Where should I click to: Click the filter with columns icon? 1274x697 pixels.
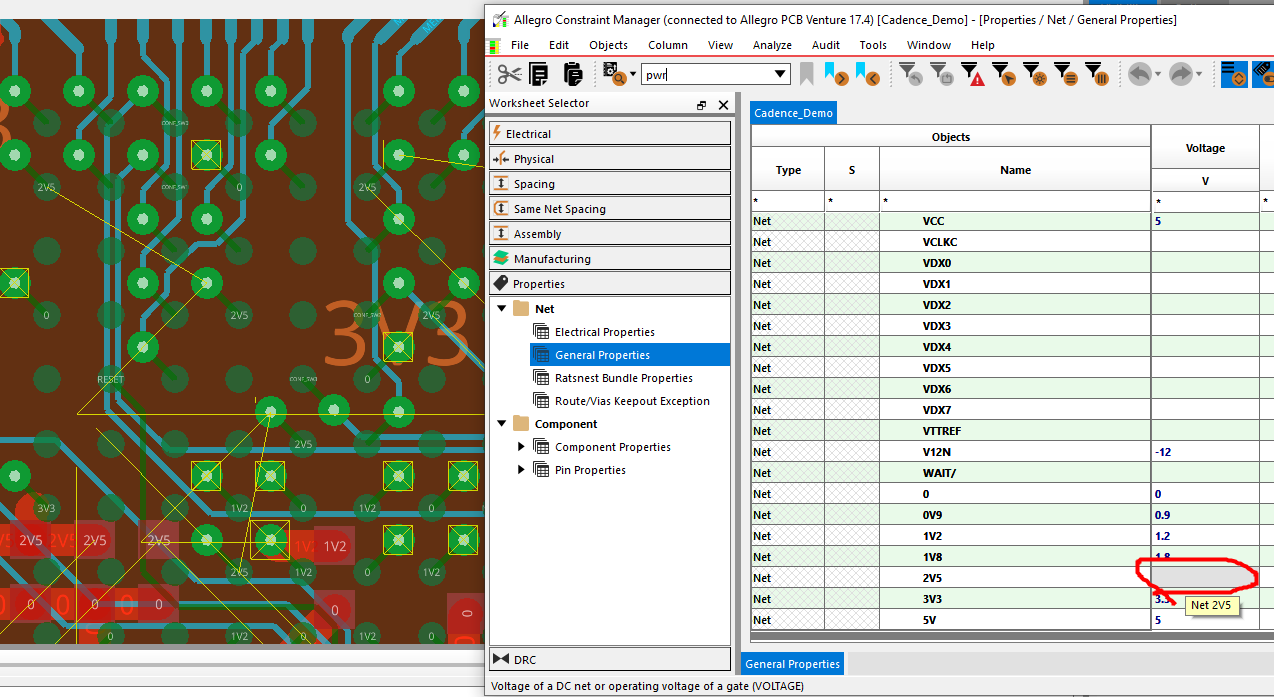[1097, 74]
